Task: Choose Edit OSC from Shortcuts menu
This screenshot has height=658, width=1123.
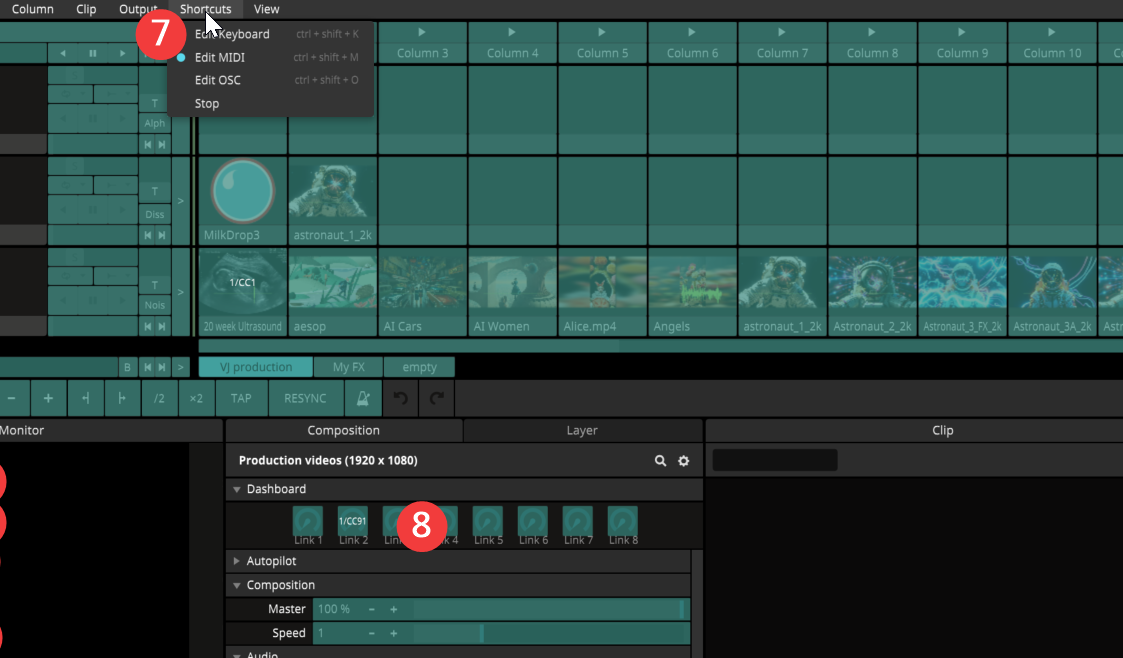Action: 218,80
